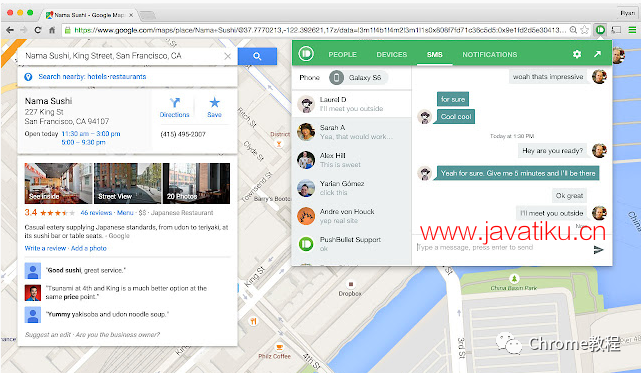Open Sarah A conversation

352,132
